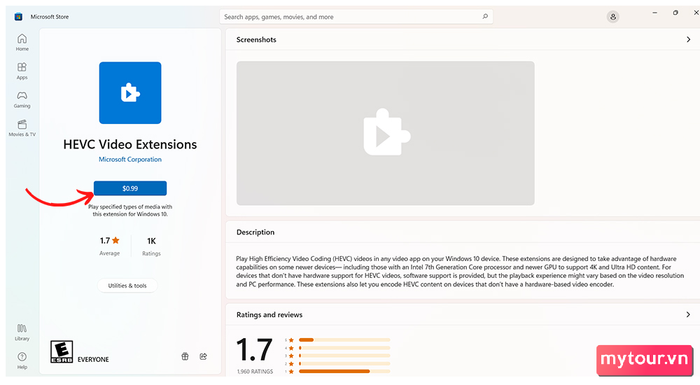The image size is (700, 385).
Task: Open the Home section in the sidebar
Action: [x=22, y=42]
